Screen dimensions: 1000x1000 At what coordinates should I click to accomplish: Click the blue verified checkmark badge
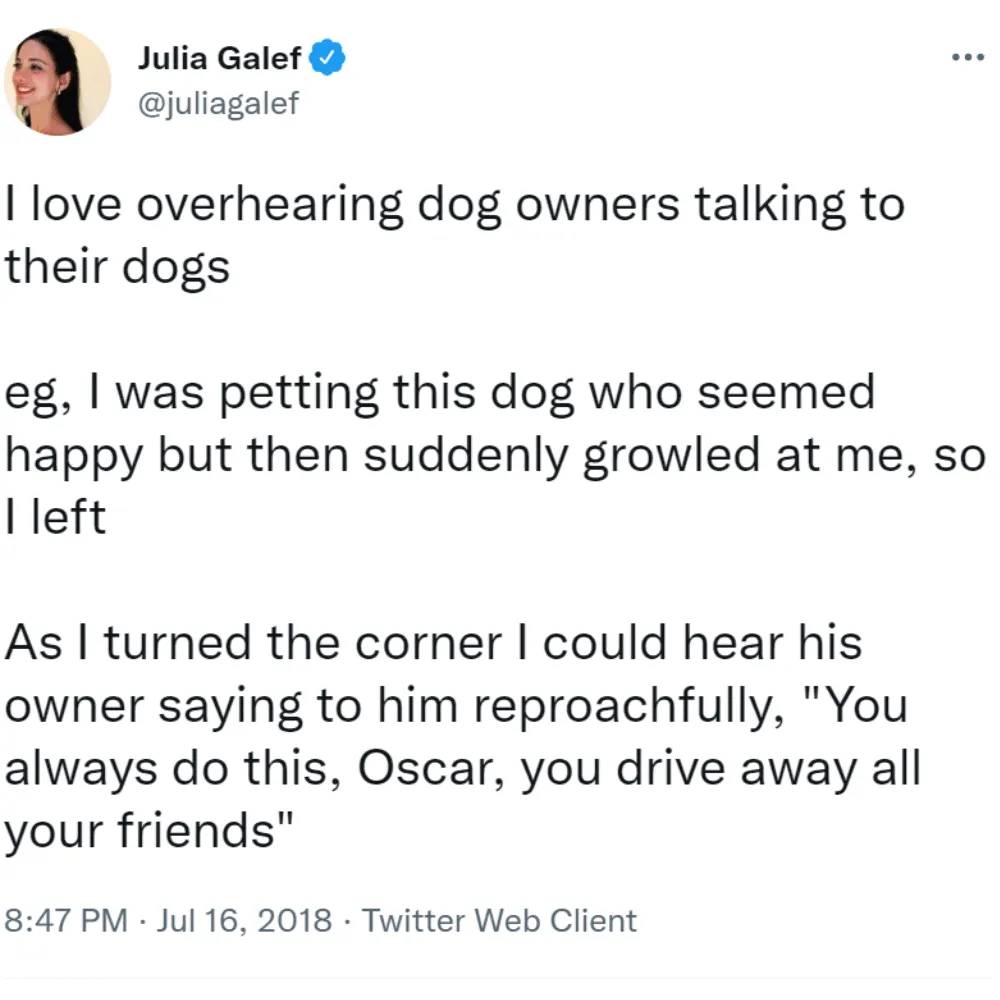pyautogui.click(x=327, y=57)
